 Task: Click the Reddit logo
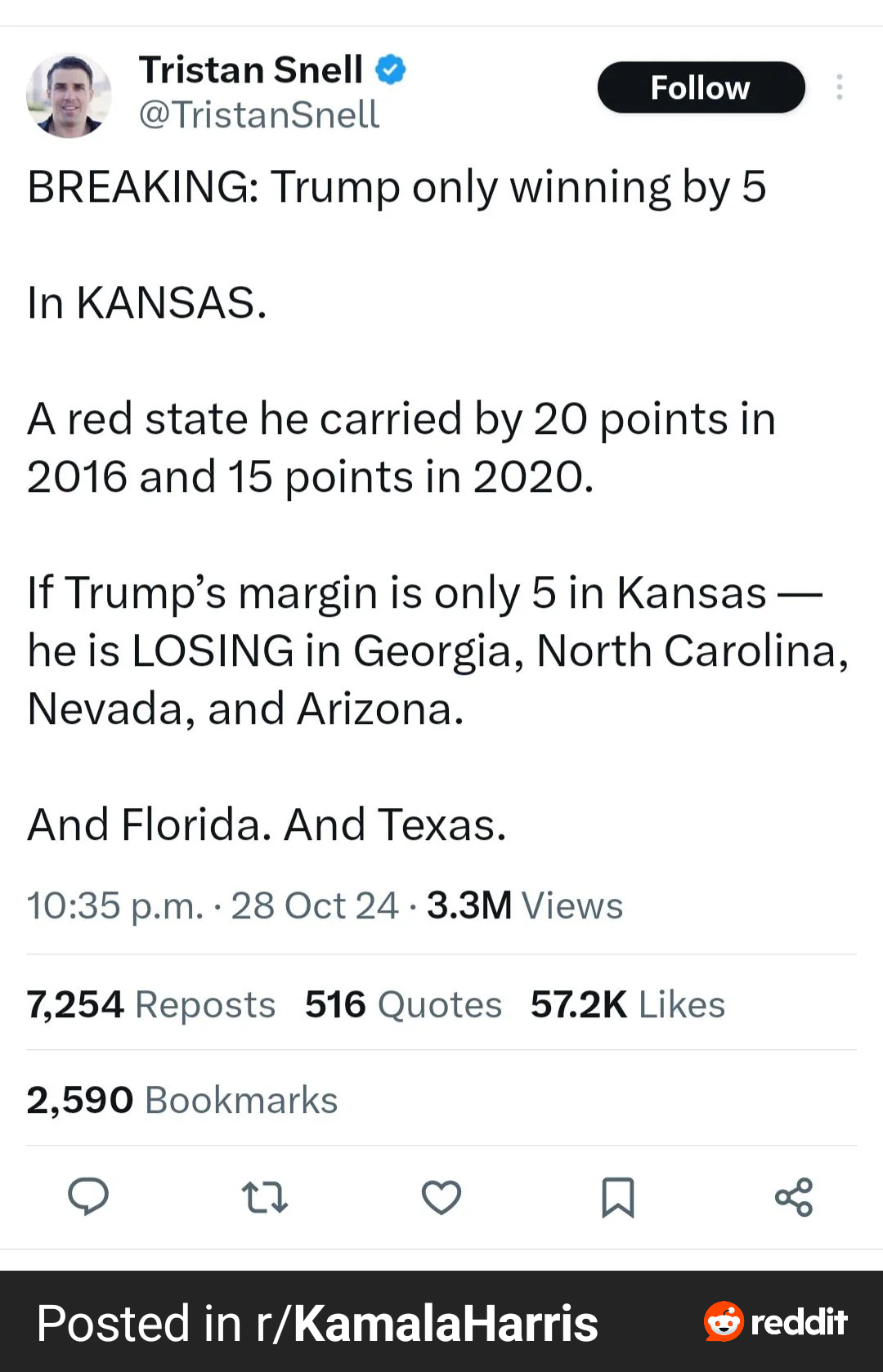775,1321
